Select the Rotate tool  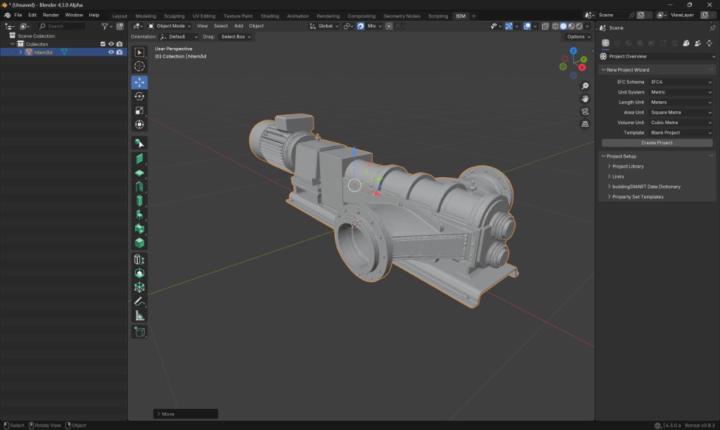(x=139, y=96)
